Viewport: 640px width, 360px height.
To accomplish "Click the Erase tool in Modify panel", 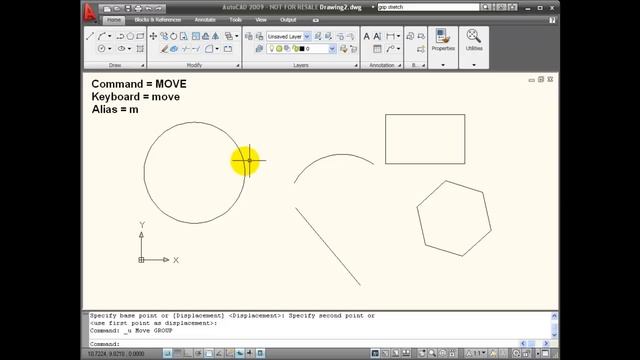I will click(164, 49).
